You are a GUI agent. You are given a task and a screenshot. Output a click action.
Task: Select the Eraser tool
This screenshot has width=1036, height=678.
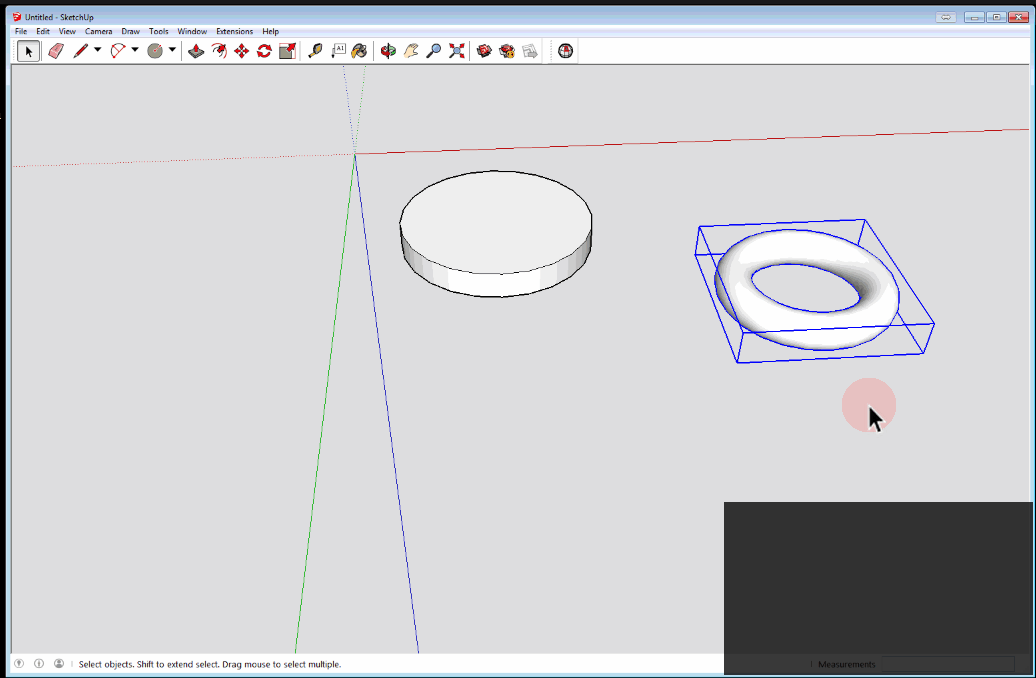[55, 51]
